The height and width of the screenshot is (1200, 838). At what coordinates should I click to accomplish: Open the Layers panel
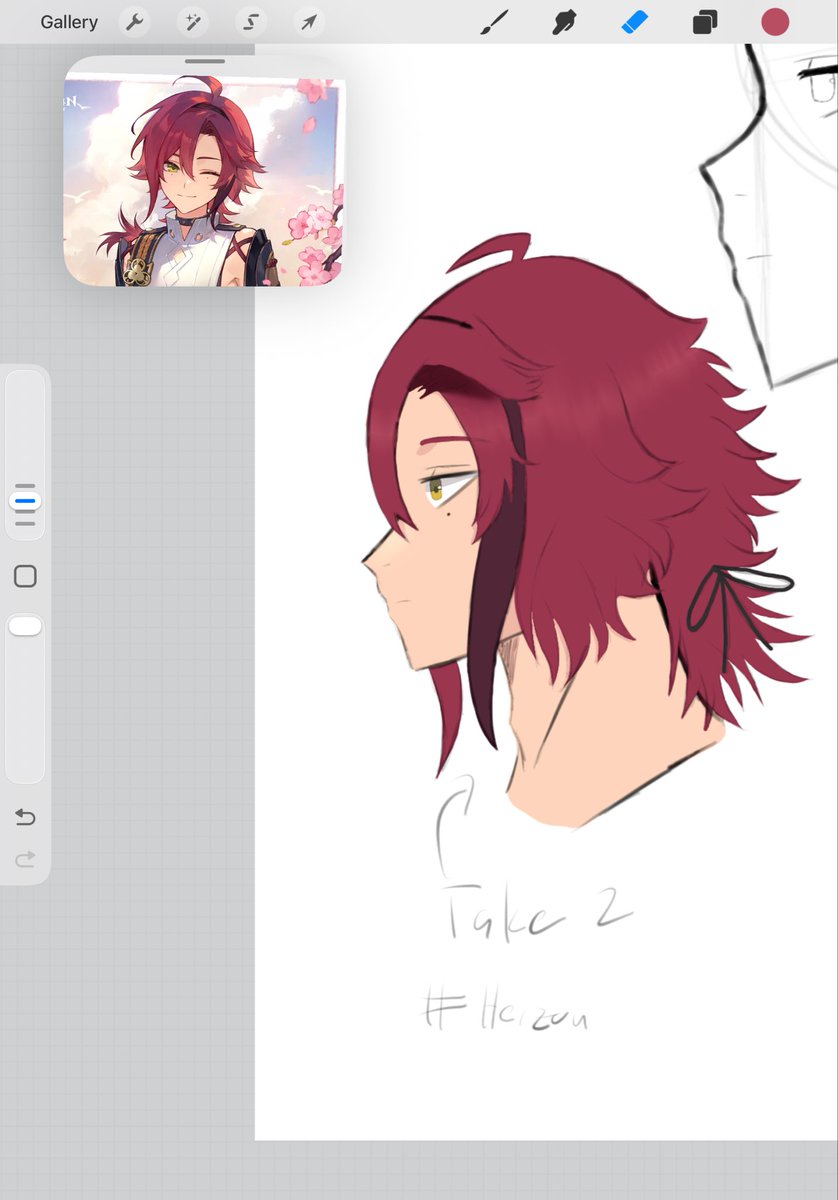point(705,22)
